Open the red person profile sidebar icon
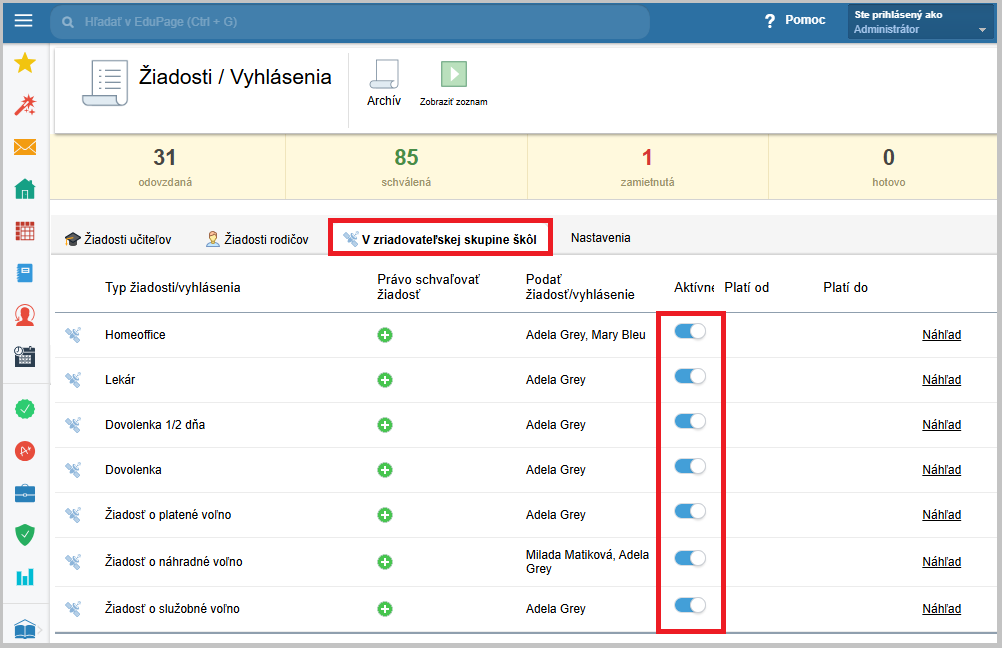1002x648 pixels. (25, 315)
